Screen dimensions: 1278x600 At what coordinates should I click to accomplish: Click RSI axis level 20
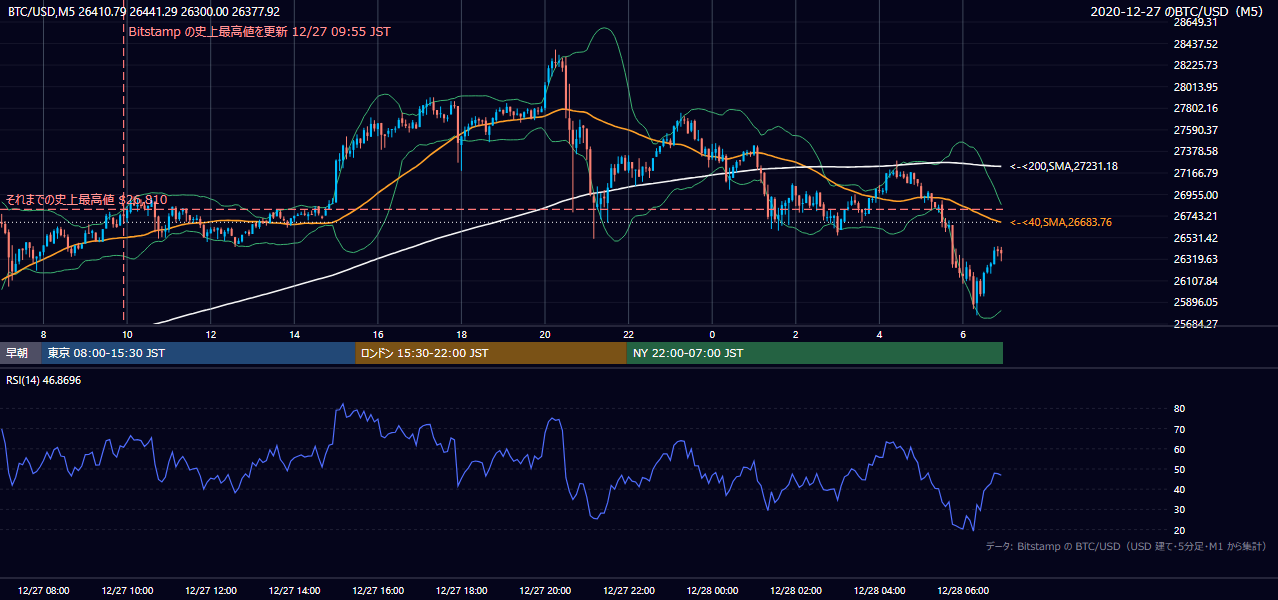(1179, 530)
